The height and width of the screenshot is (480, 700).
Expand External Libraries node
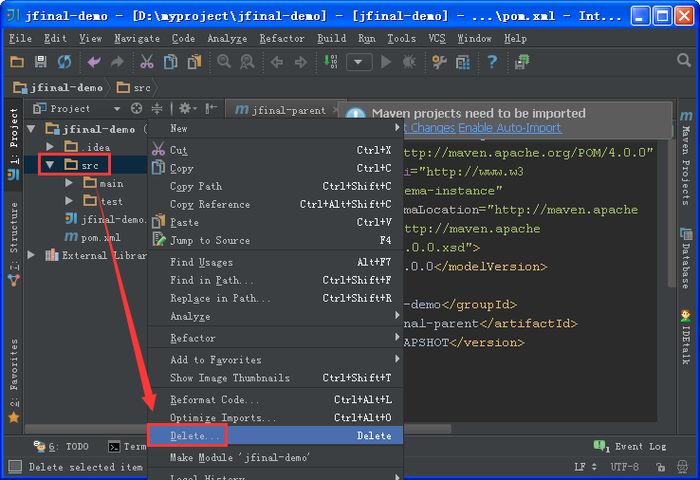31,255
